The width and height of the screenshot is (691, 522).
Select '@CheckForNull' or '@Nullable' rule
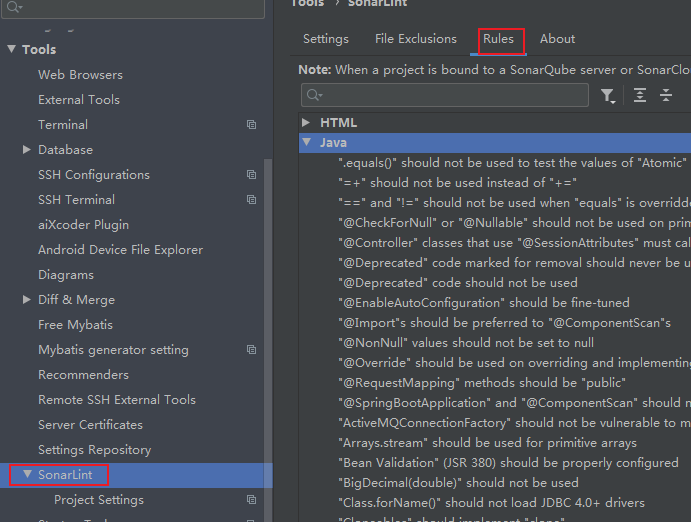point(514,223)
